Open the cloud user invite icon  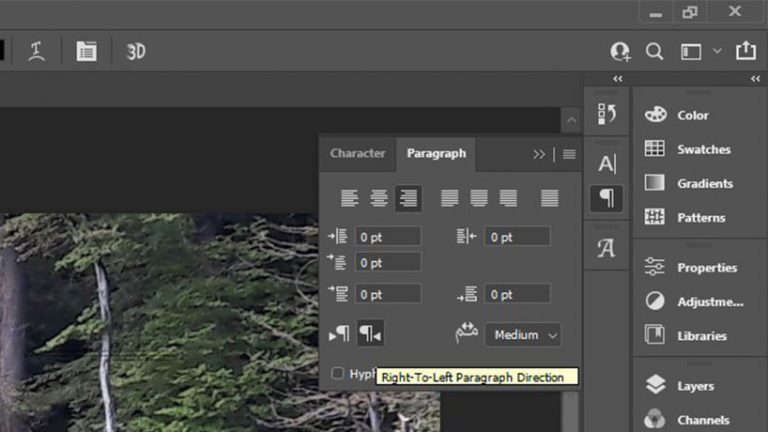(x=620, y=51)
